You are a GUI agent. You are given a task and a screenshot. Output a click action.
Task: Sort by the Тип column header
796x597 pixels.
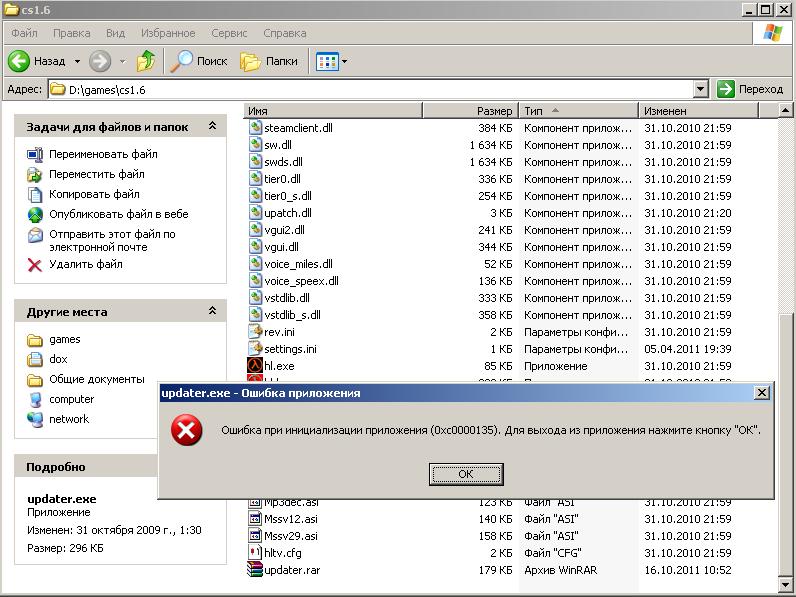click(578, 111)
